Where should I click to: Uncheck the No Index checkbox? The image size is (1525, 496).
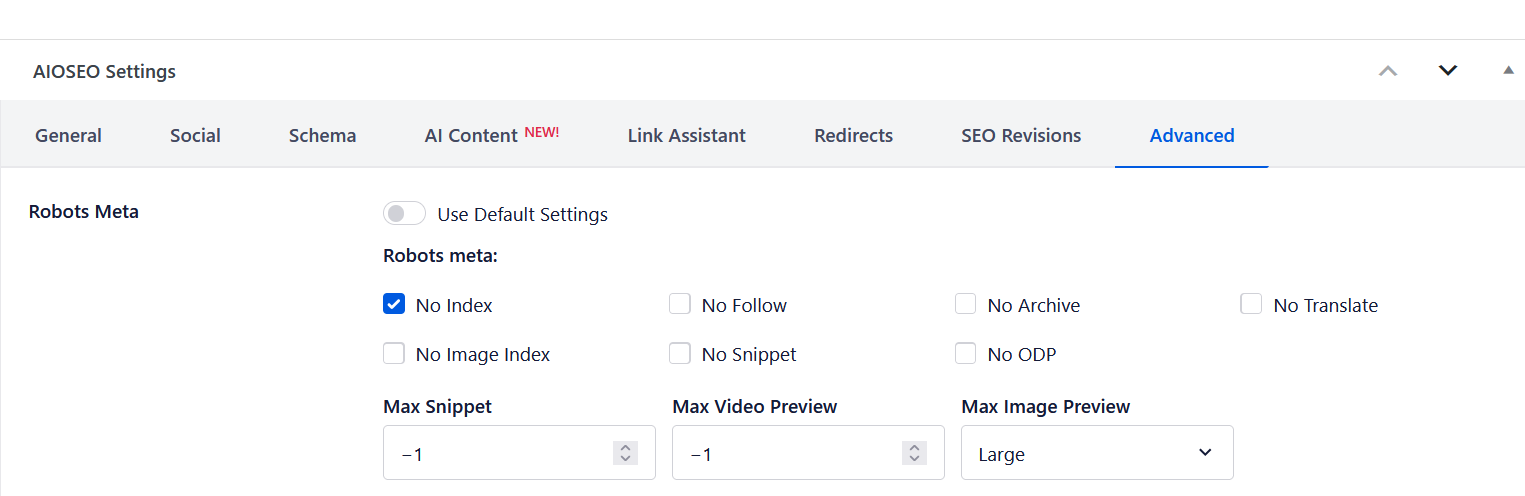tap(394, 304)
